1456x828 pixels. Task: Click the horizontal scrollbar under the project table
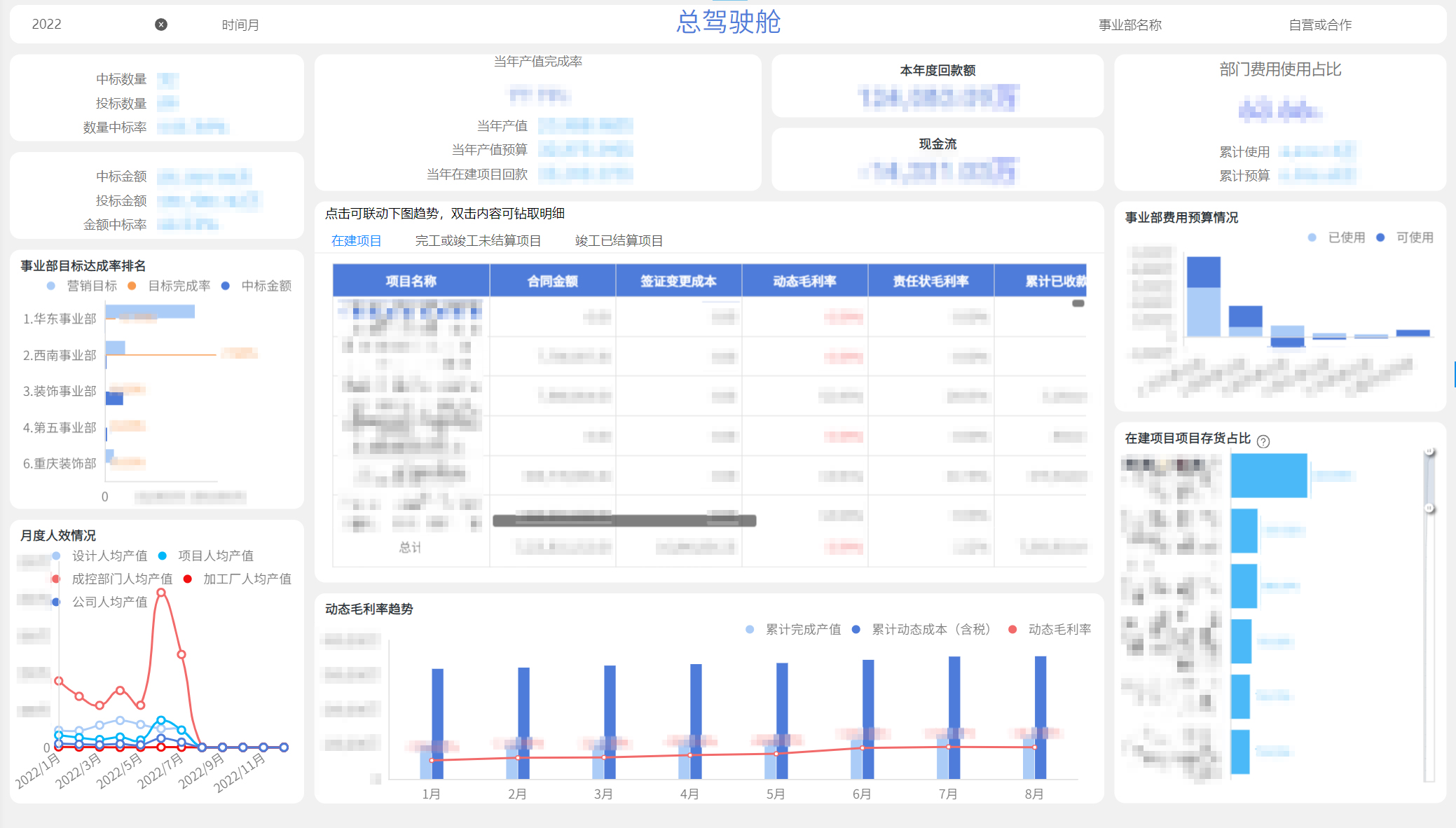pyautogui.click(x=624, y=521)
